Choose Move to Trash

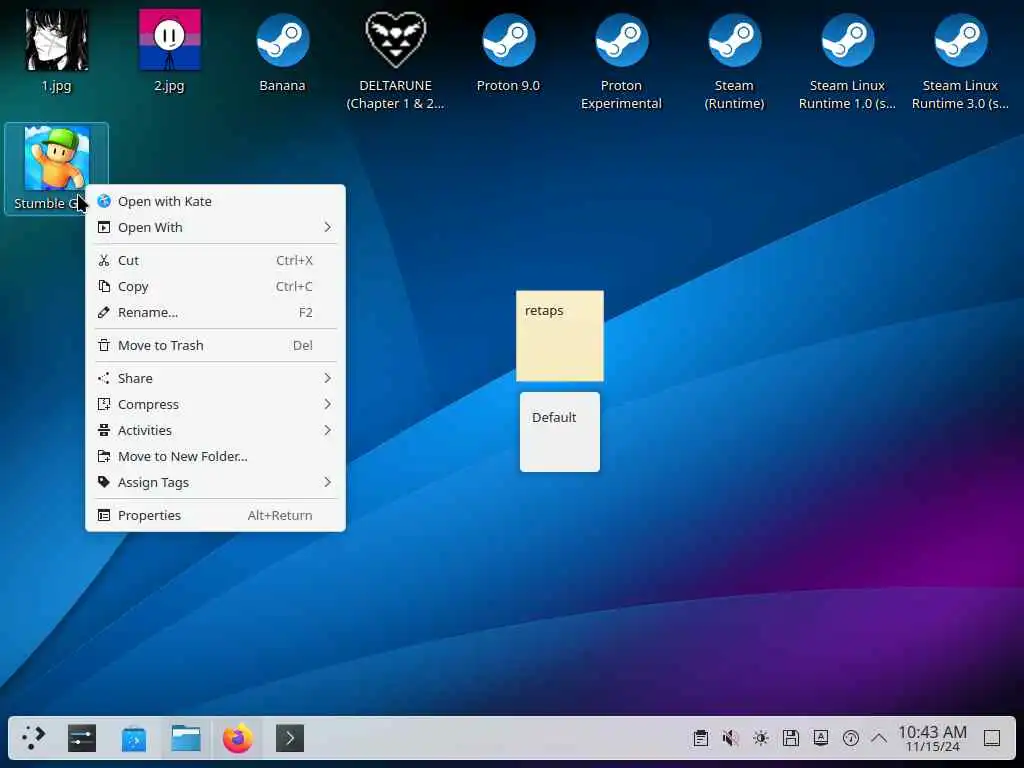216,345
